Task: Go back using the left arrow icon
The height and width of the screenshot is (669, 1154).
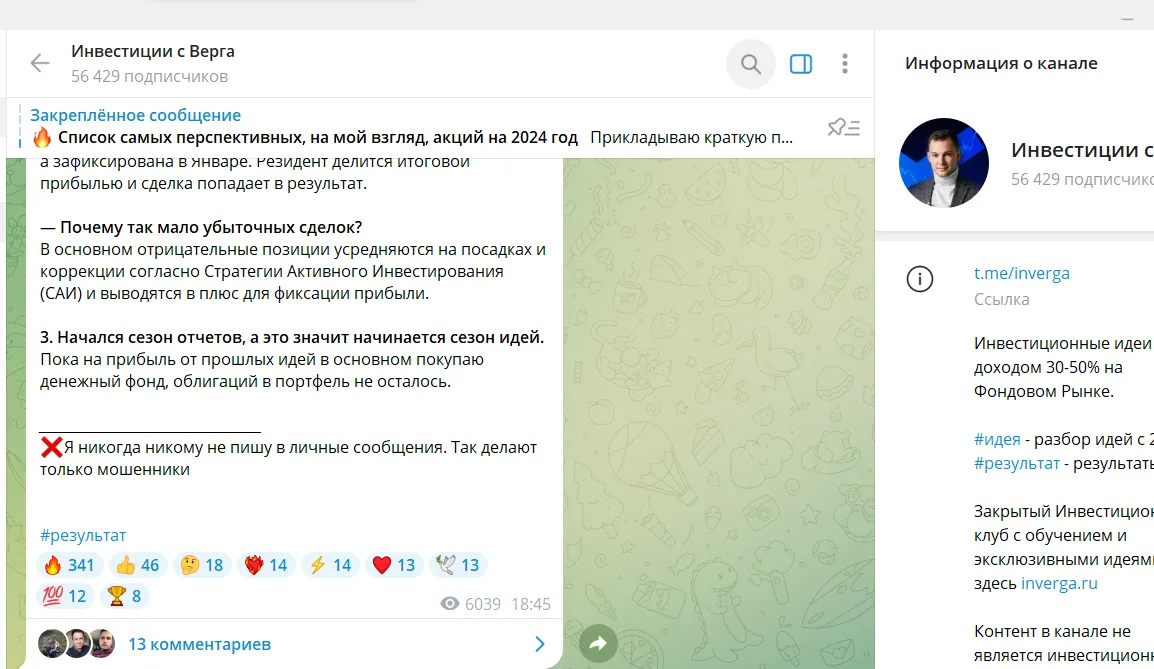Action: tap(40, 63)
